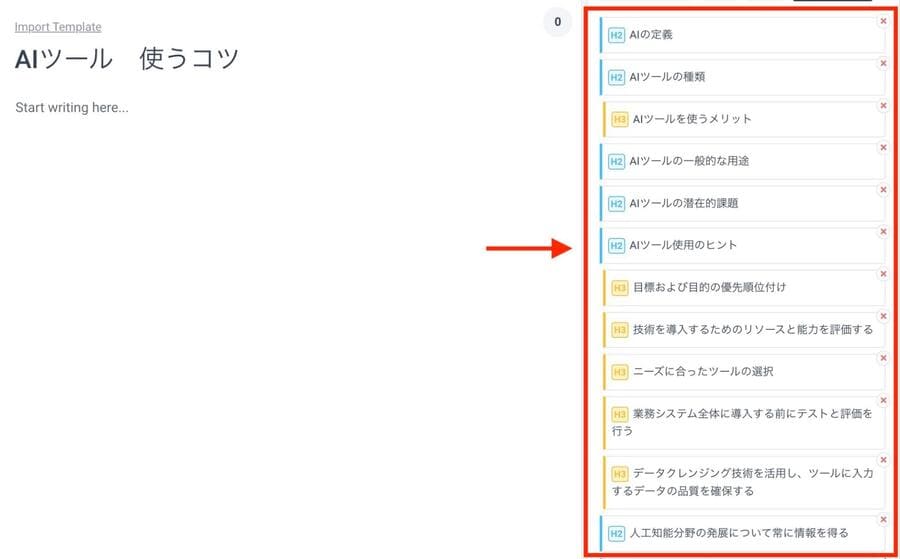Viewport: 900px width, 559px height.
Task: Select the outline text AIツールの一般的な用途
Action: pyautogui.click(x=689, y=161)
